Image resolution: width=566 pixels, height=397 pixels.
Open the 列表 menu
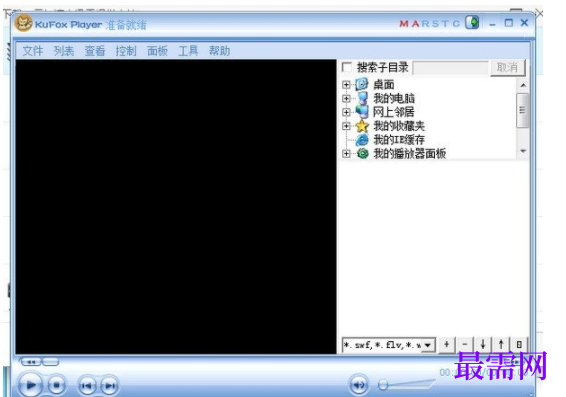64,51
